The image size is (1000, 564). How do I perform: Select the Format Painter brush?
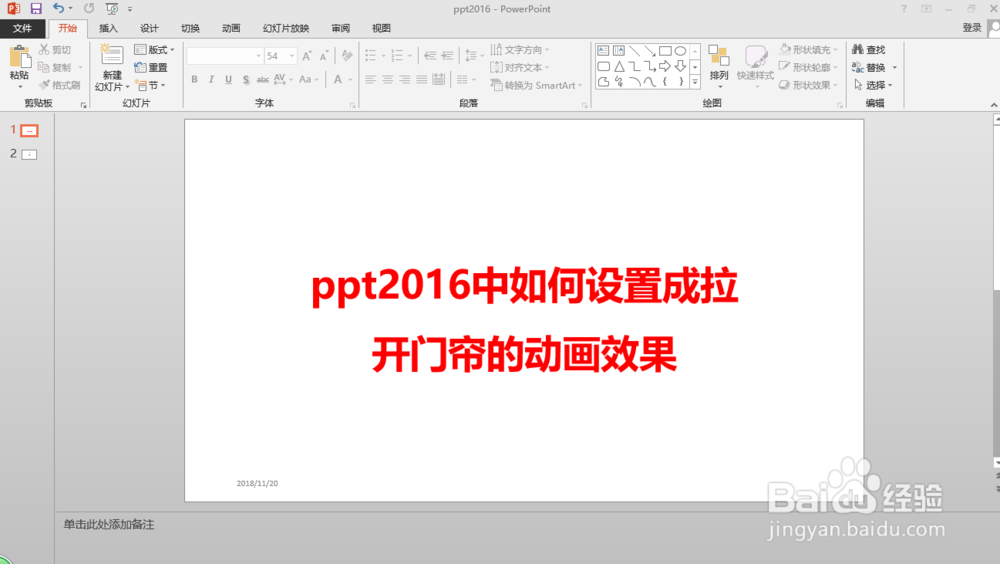click(44, 85)
